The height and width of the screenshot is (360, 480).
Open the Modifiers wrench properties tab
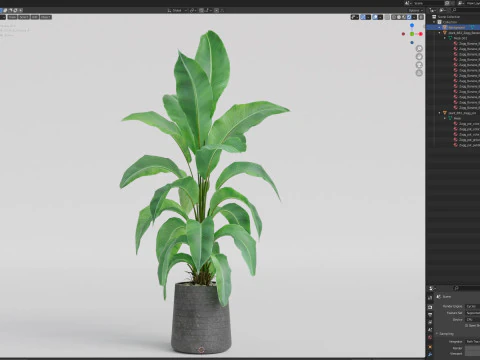430,355
